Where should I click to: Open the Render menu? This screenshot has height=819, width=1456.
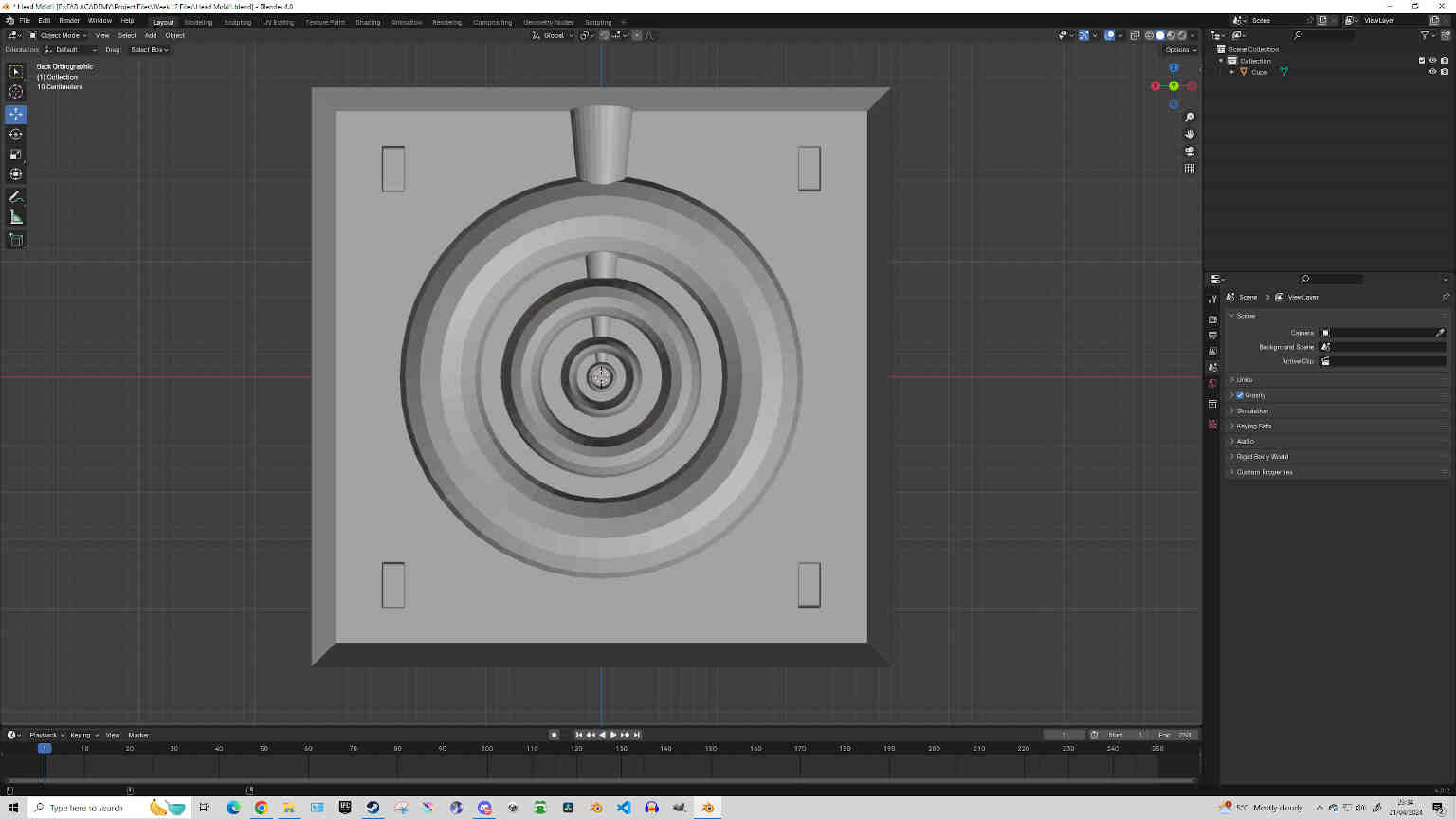[69, 20]
